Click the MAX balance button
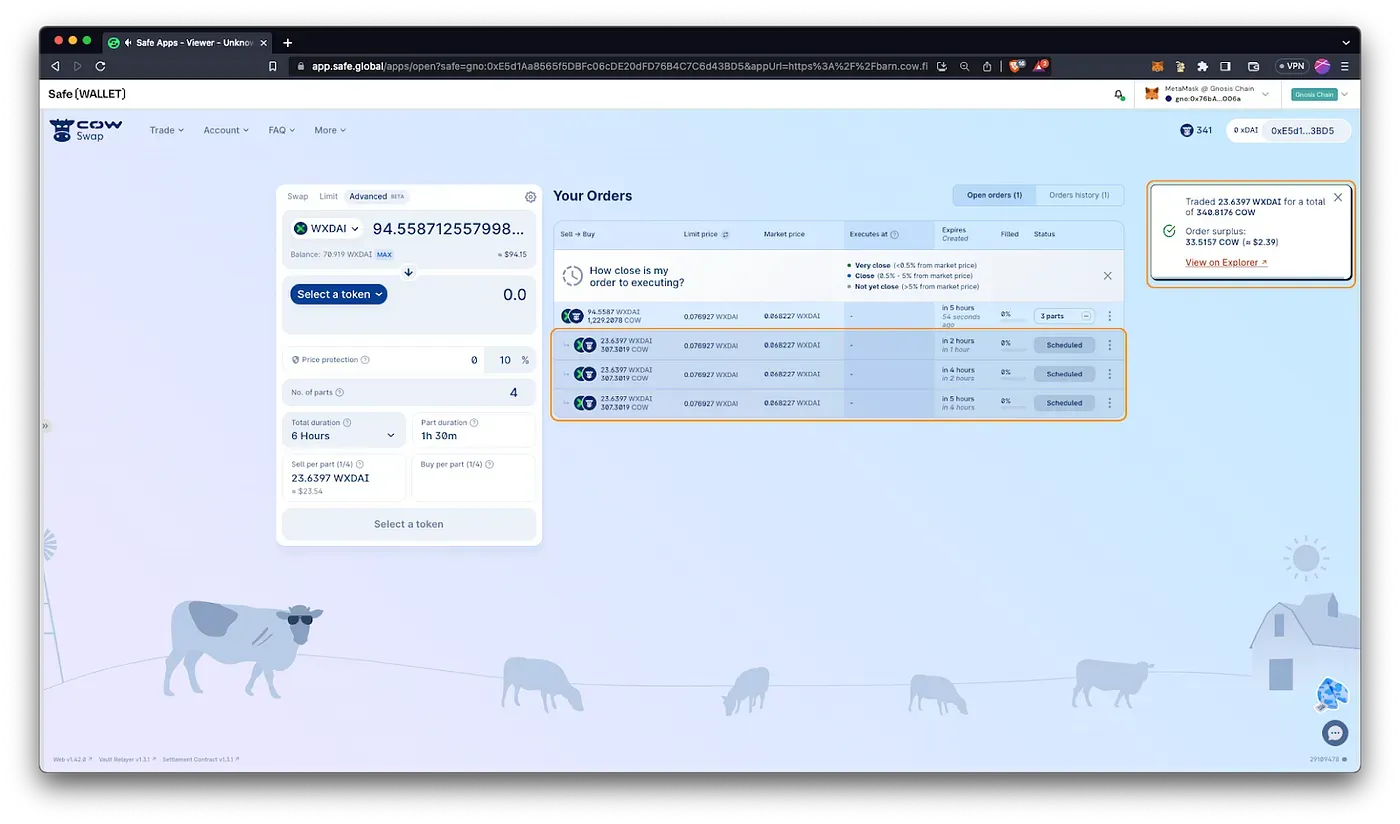This screenshot has height=824, width=1400. tap(384, 255)
